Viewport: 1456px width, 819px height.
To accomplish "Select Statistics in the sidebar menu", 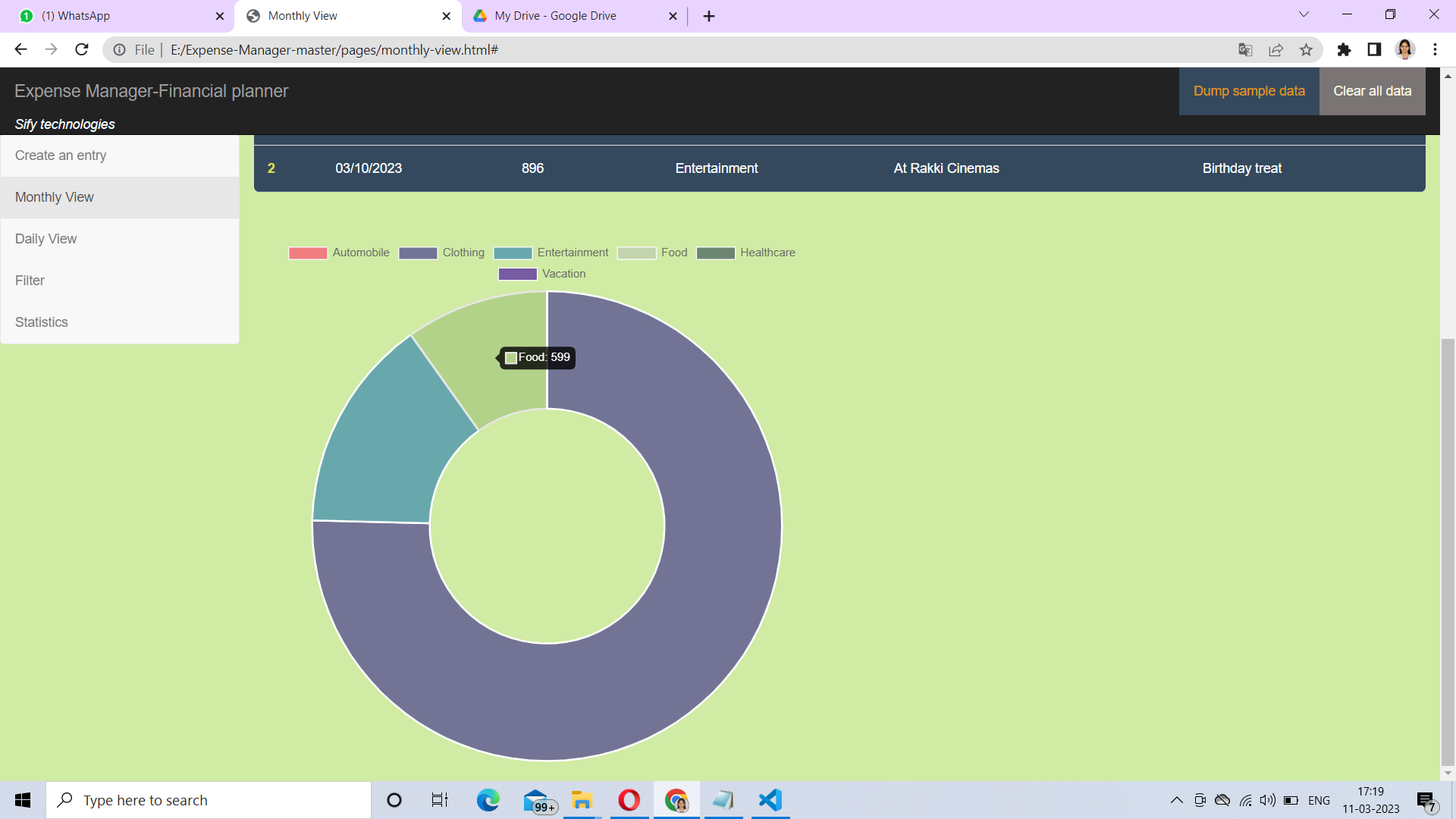I will pyautogui.click(x=42, y=322).
